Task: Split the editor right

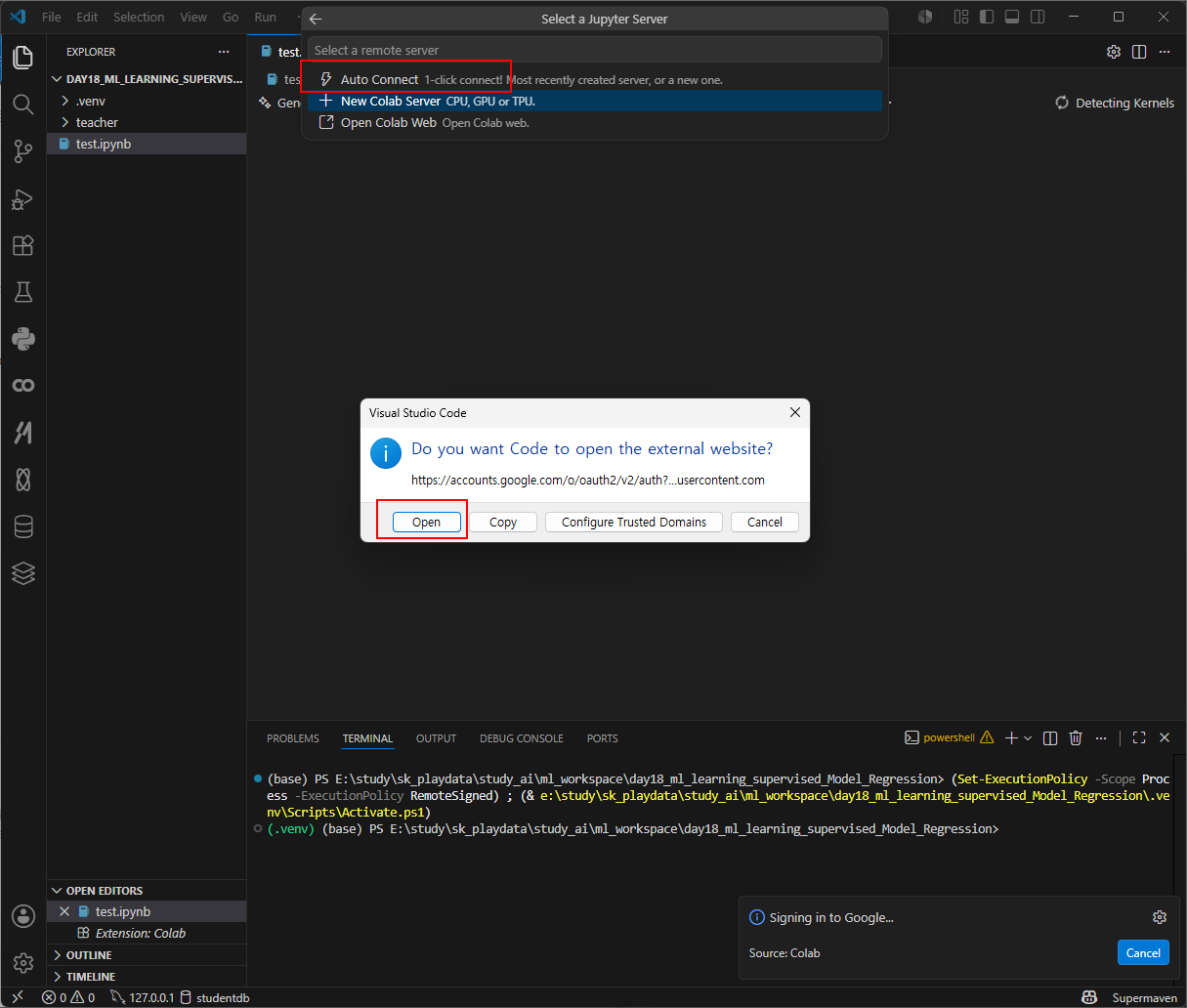Action: [1139, 52]
